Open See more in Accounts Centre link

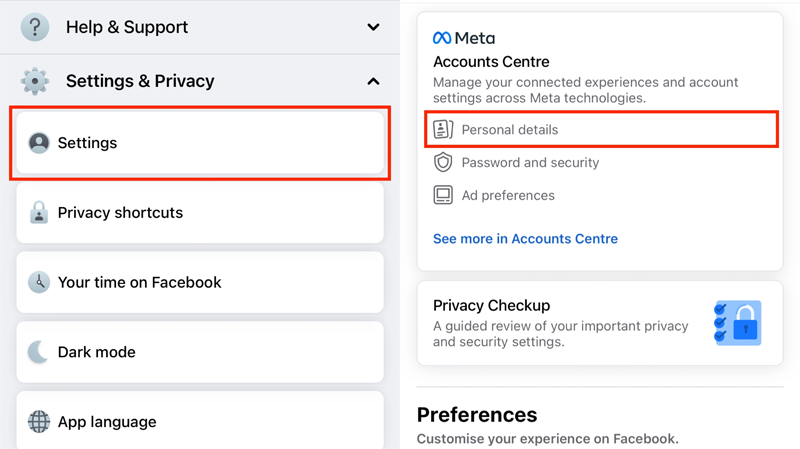click(x=525, y=239)
